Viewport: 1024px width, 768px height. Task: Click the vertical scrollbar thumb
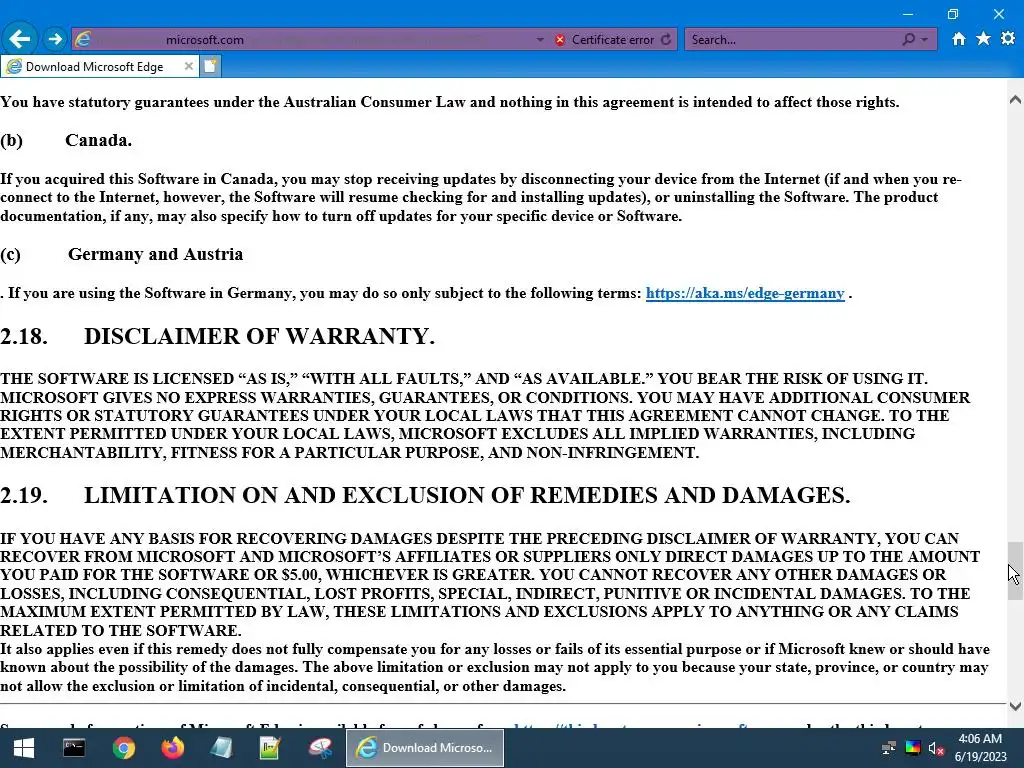(x=1015, y=571)
